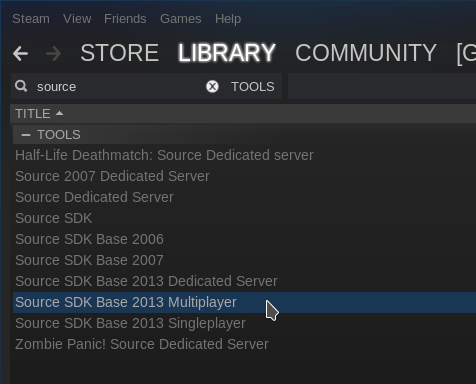Select the Source Dedicated Server entry
Screen dimensions: 476x384
tap(244, 197)
